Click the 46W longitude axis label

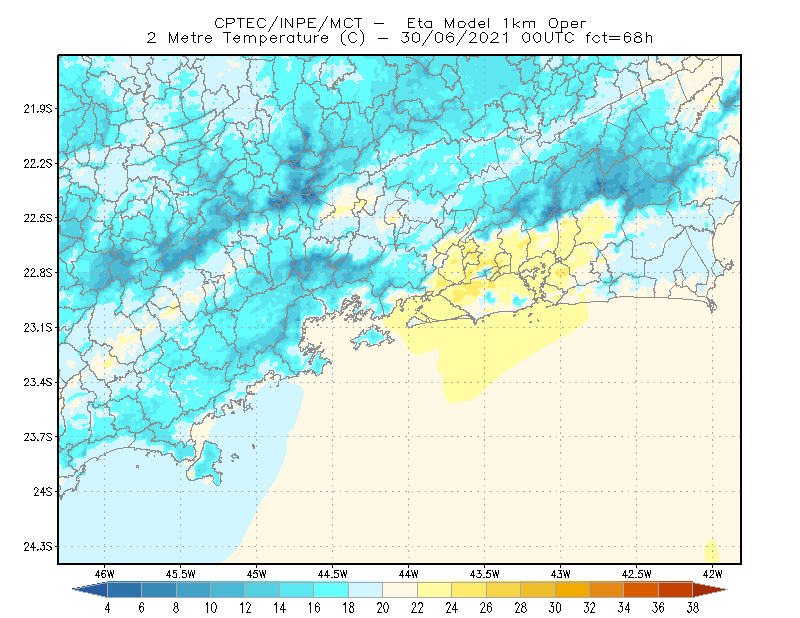[105, 574]
